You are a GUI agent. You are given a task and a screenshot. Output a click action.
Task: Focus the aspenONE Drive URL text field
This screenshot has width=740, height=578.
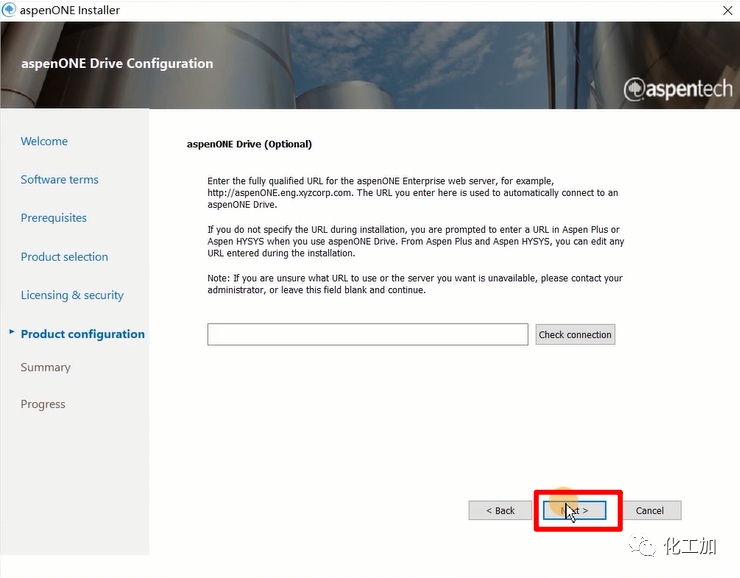click(x=367, y=335)
